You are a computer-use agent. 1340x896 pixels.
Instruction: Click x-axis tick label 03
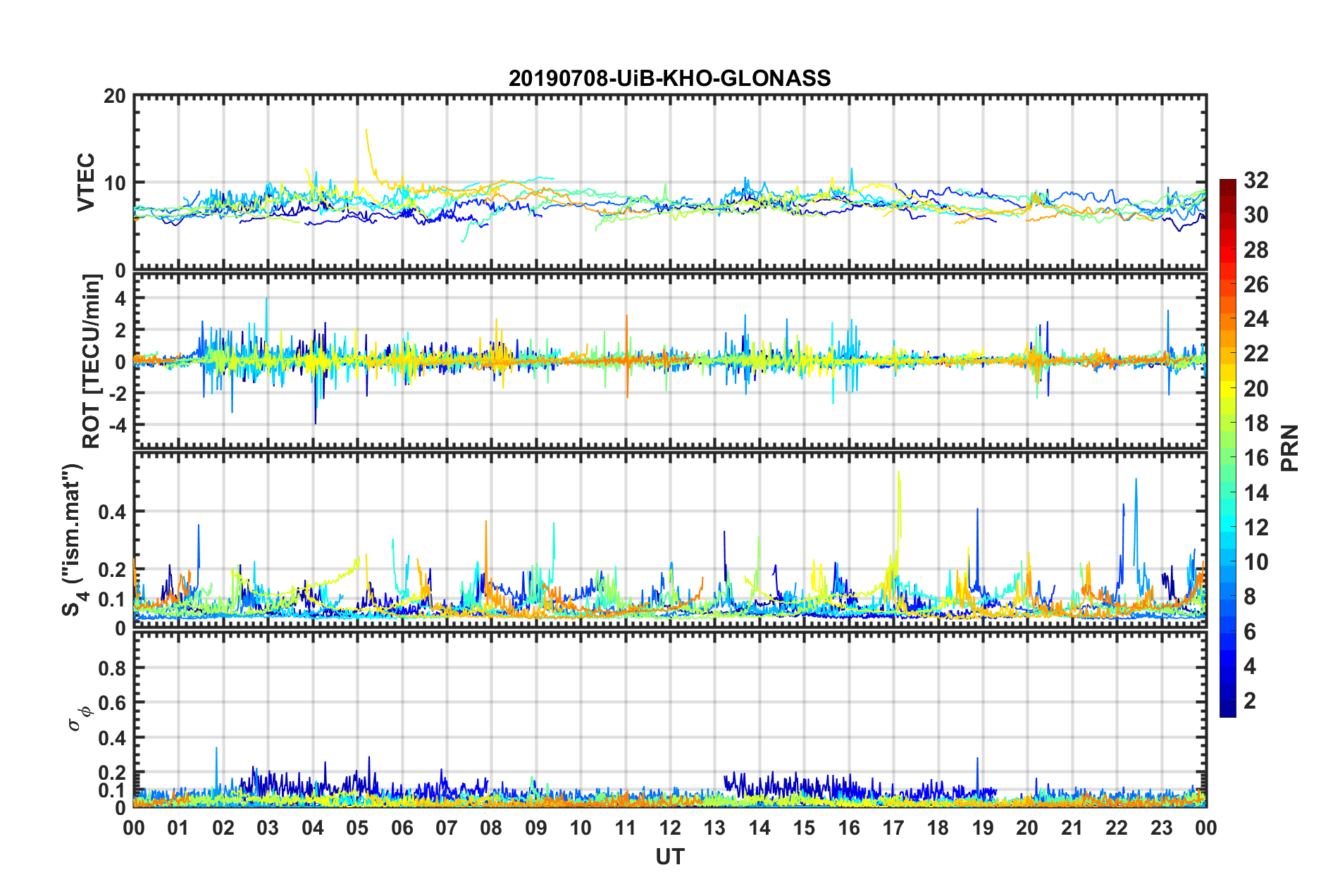268,828
